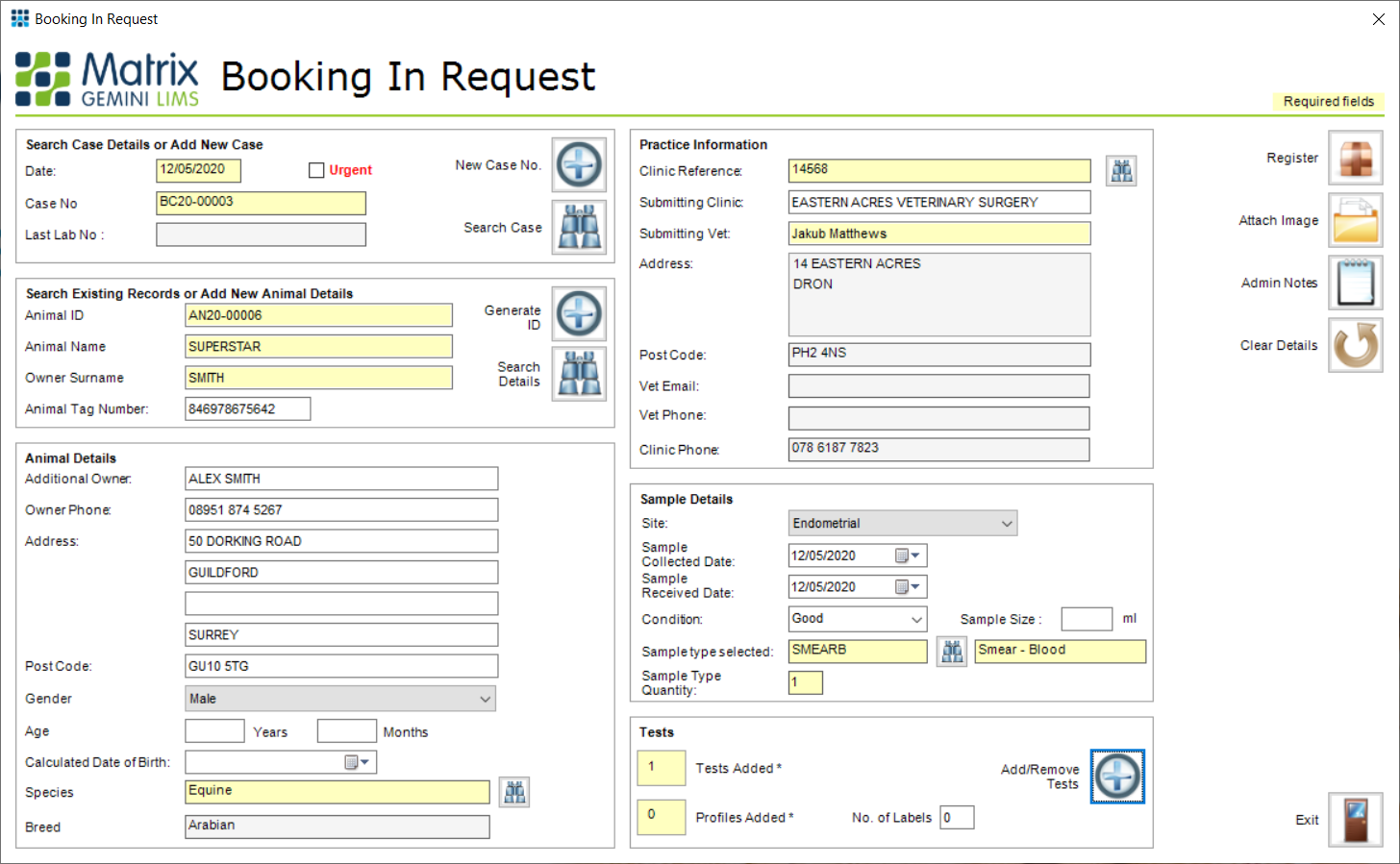Open Admin Notes
This screenshot has width=1400, height=864.
1356,283
